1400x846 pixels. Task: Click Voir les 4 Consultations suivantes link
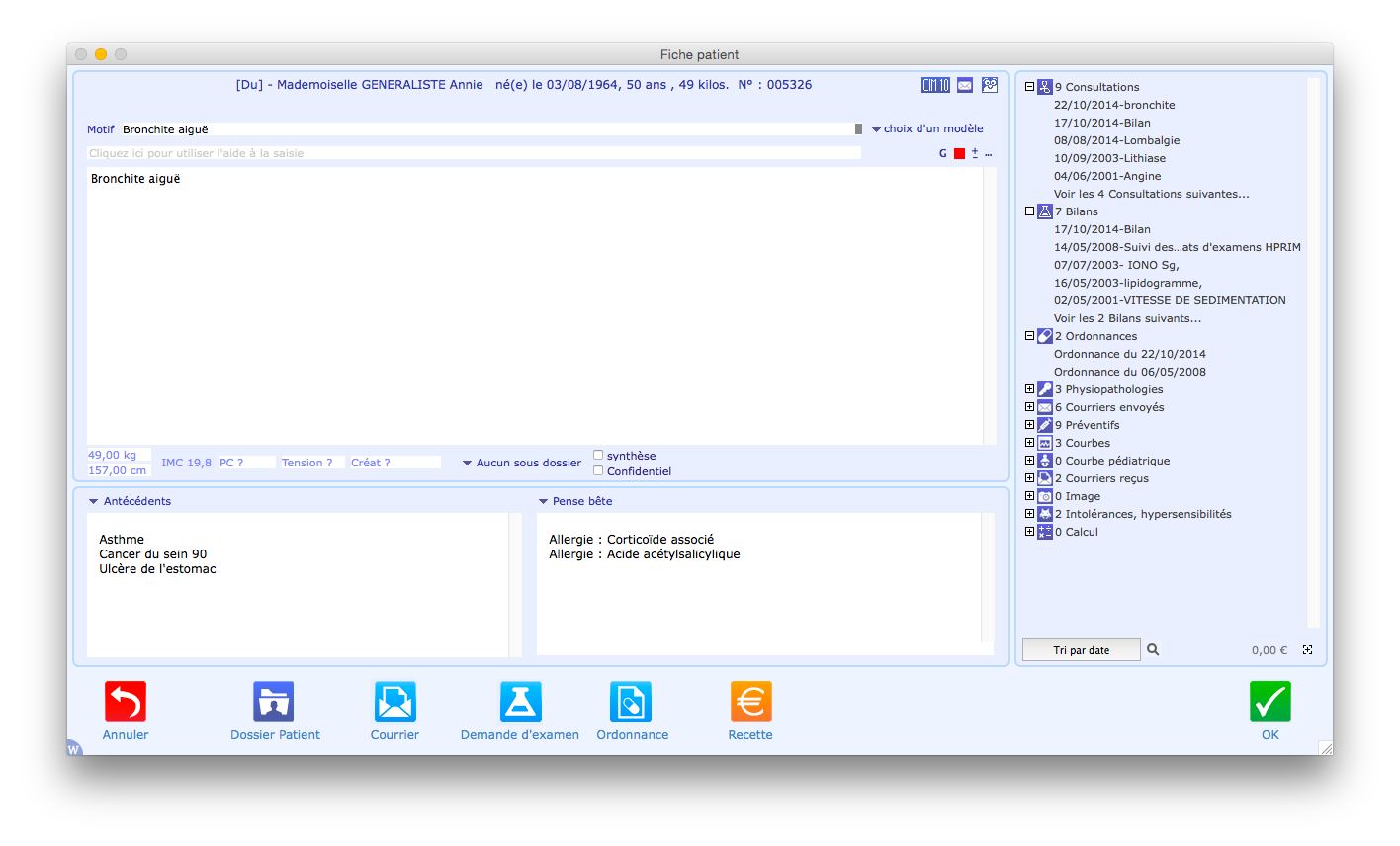click(1152, 194)
